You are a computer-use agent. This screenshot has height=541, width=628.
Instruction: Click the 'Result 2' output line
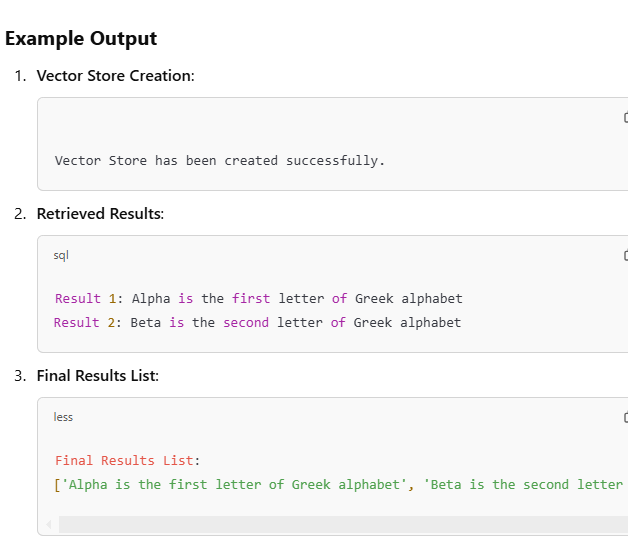257,322
